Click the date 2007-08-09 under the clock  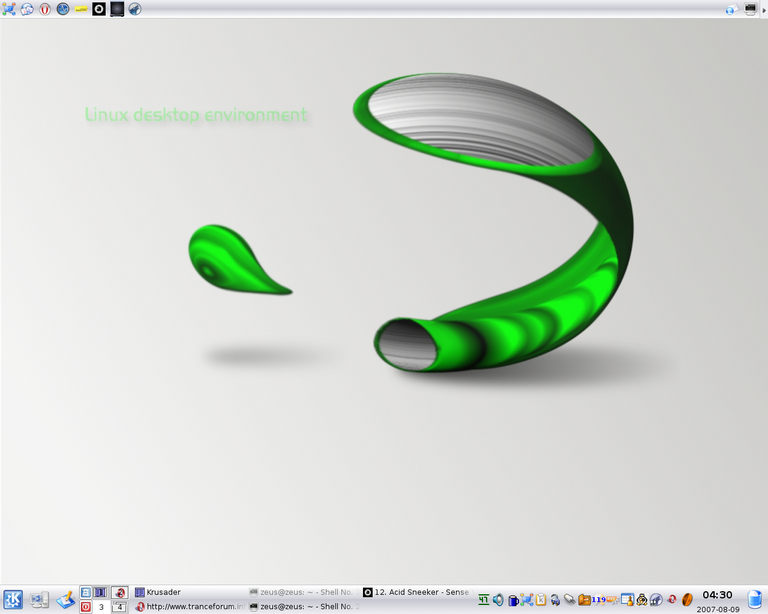coord(718,608)
